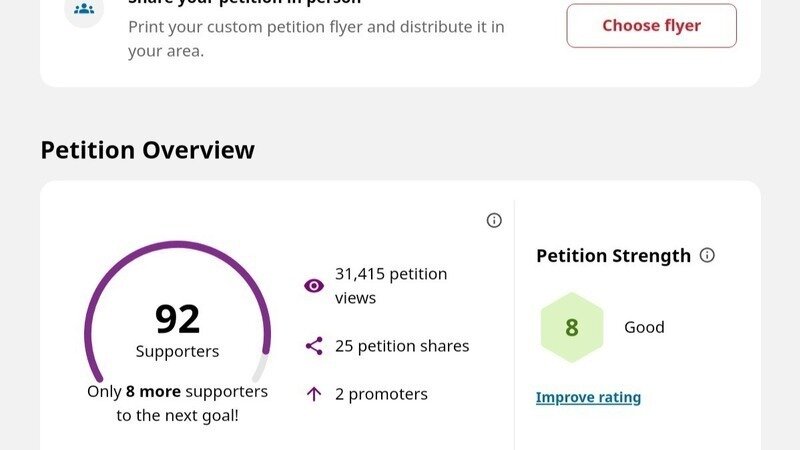The width and height of the screenshot is (800, 450).
Task: Click the Good rating label
Action: coord(644,327)
